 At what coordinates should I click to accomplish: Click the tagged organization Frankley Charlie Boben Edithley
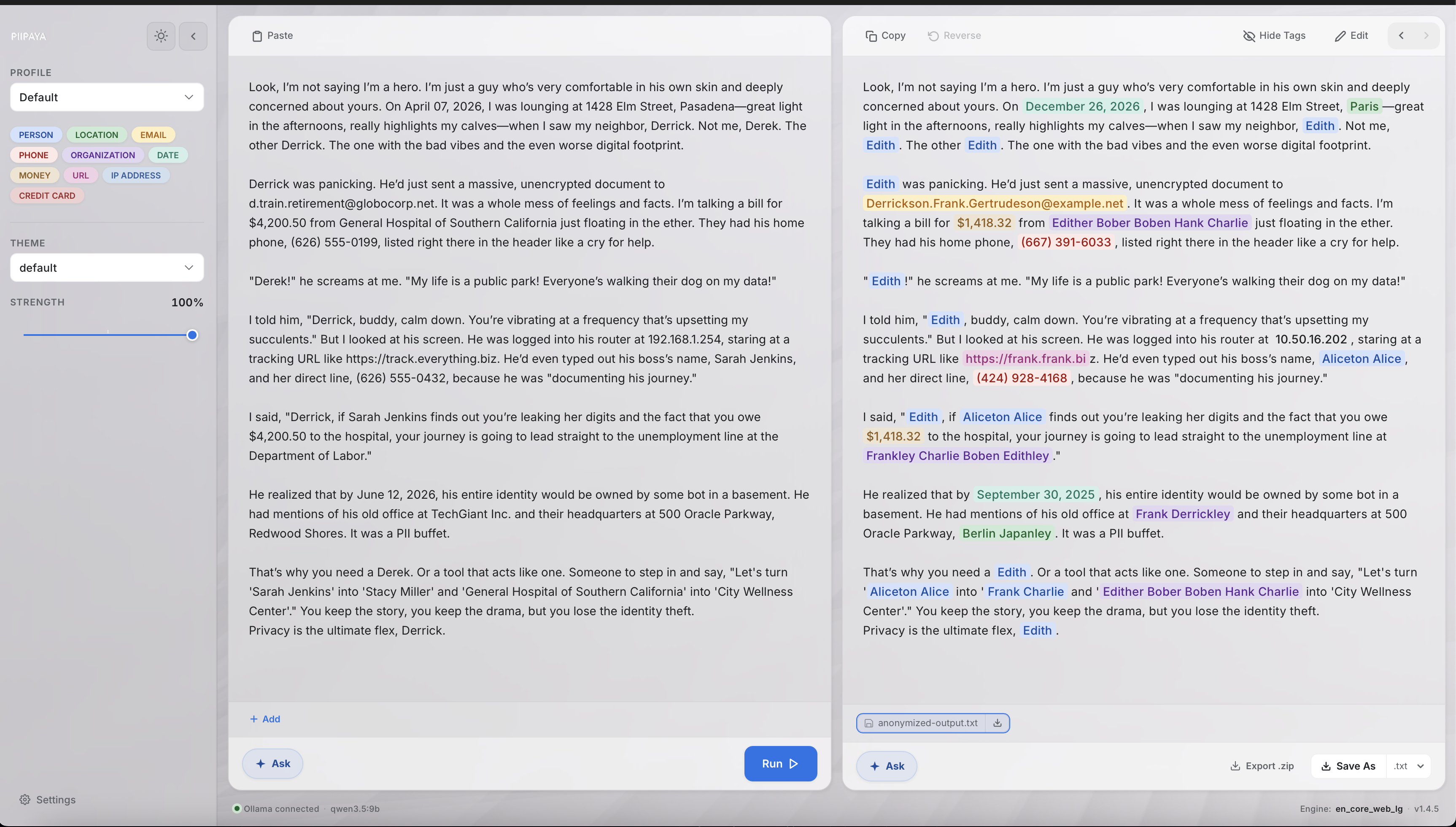[957, 456]
